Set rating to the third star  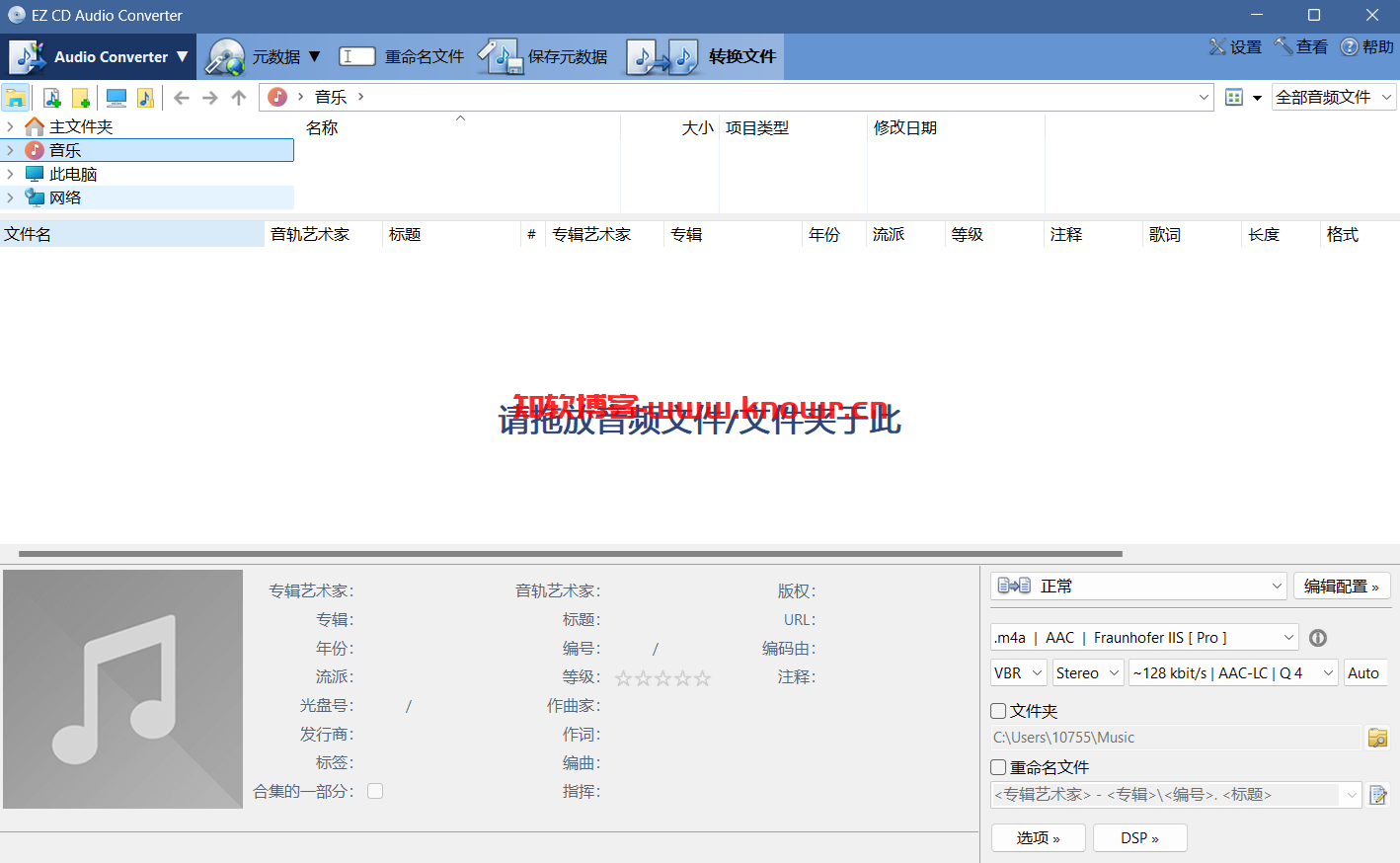pos(662,678)
